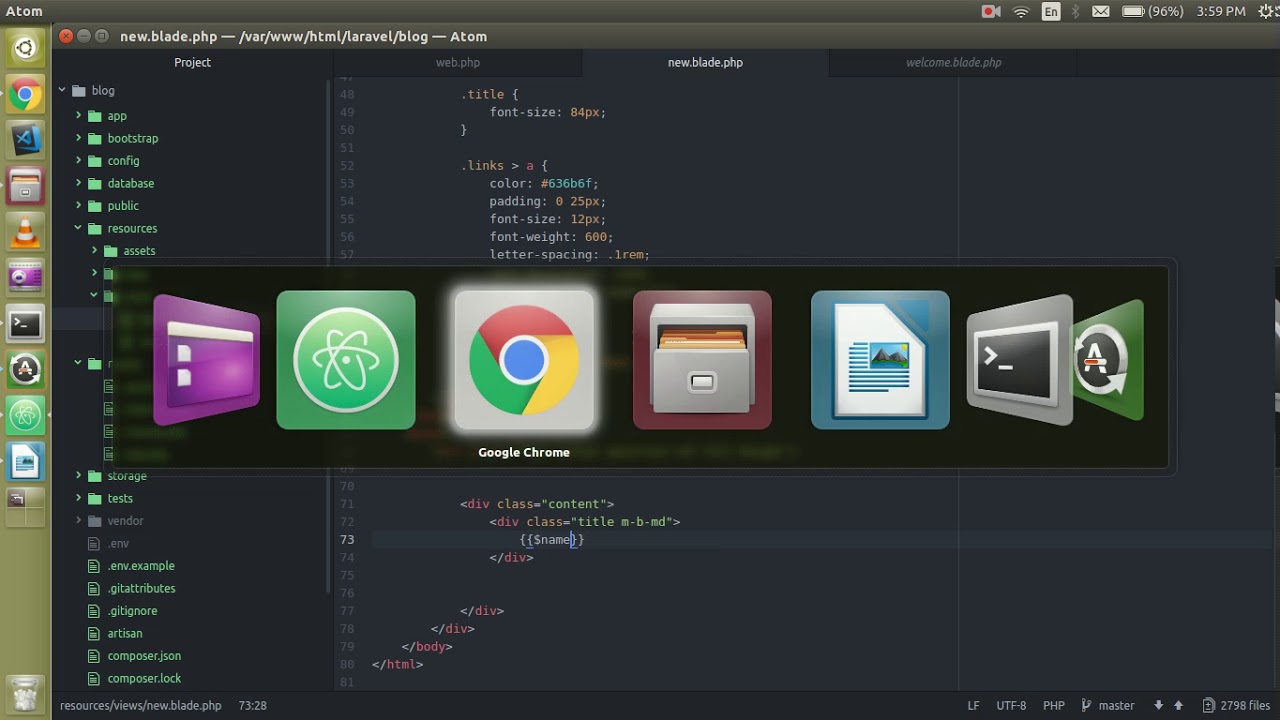Image resolution: width=1280 pixels, height=720 pixels.
Task: Click the {{$name}} code on line 73
Action: [x=552, y=540]
